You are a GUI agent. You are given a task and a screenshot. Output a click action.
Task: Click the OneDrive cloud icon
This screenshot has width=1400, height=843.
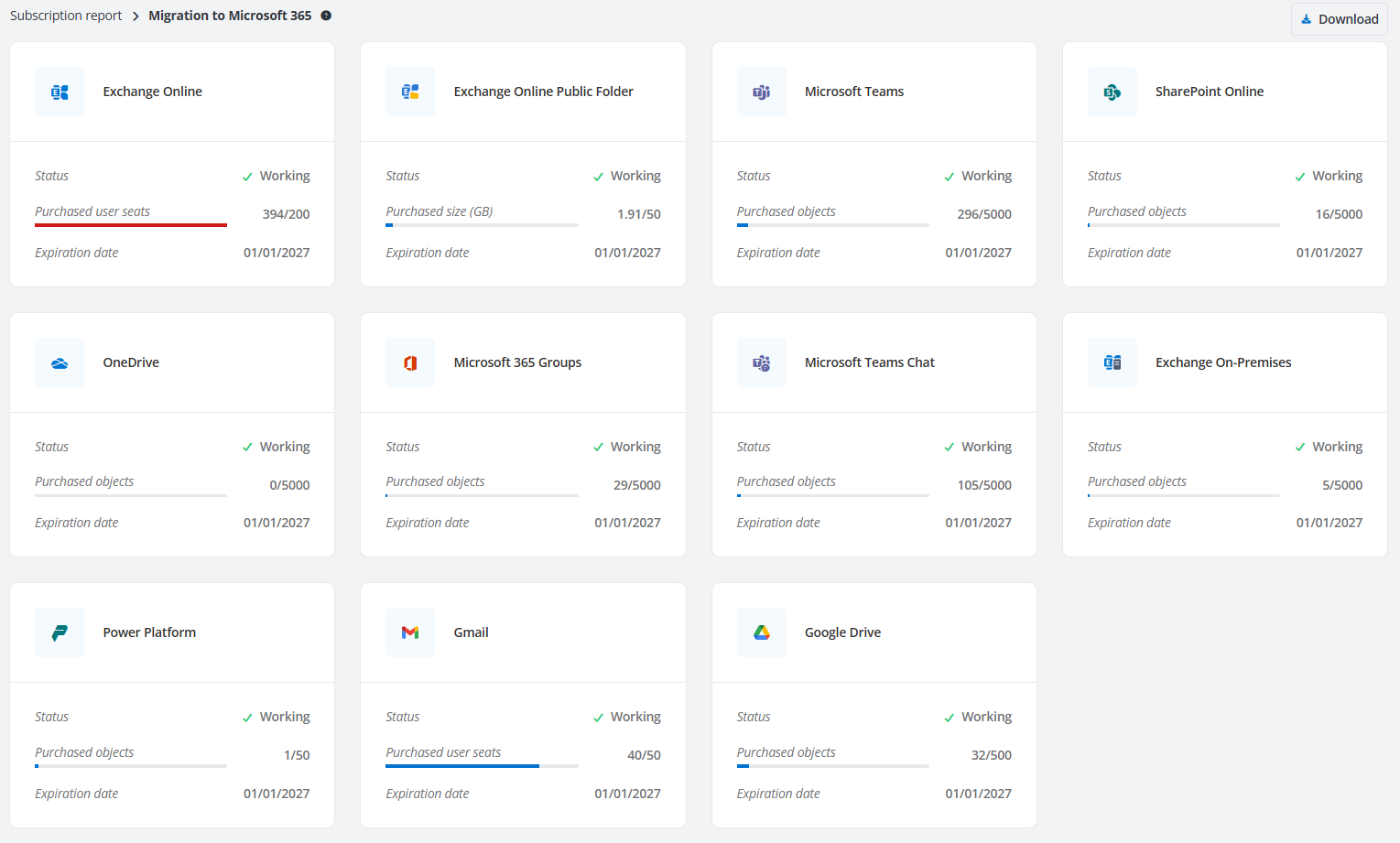pyautogui.click(x=60, y=362)
